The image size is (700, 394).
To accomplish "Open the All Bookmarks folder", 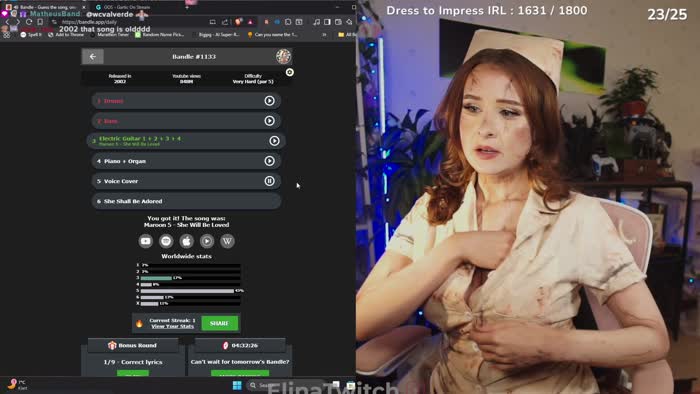I will 347,34.
